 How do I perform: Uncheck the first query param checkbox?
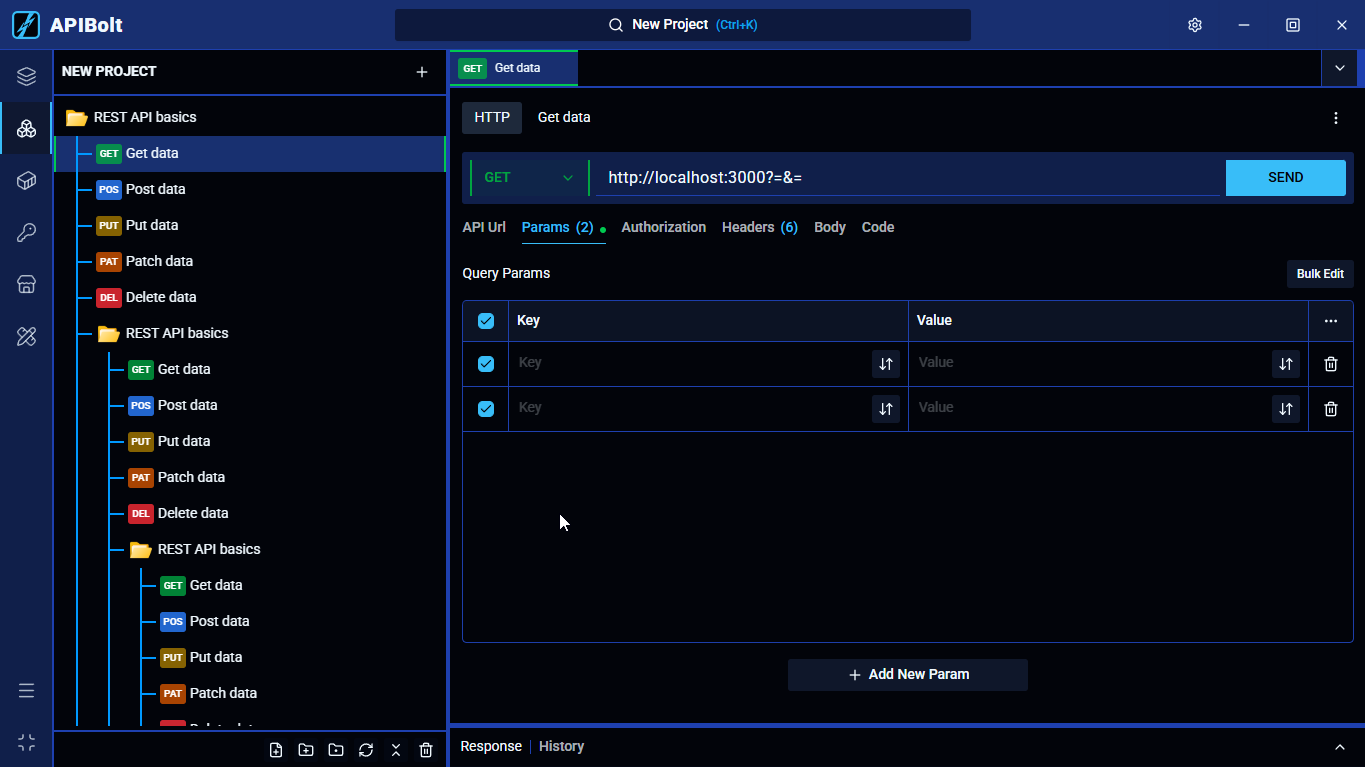(x=486, y=364)
